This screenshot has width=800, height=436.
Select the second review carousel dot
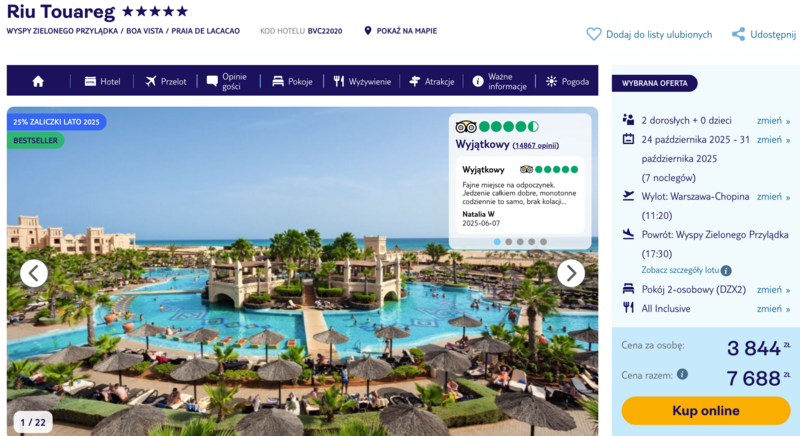click(x=509, y=242)
